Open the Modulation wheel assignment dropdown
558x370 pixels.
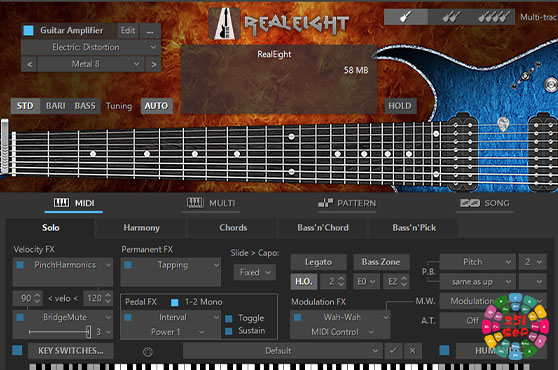[493, 301]
